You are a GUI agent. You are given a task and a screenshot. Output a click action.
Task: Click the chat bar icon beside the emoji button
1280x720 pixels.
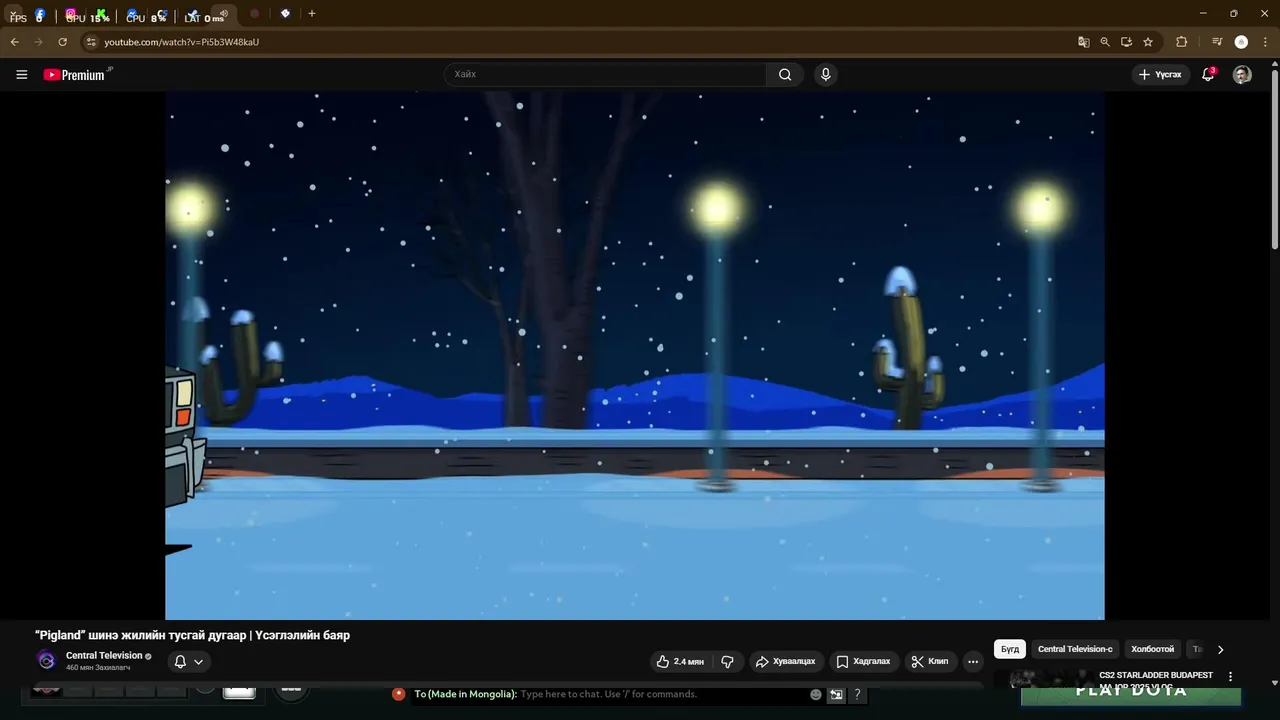click(x=836, y=694)
